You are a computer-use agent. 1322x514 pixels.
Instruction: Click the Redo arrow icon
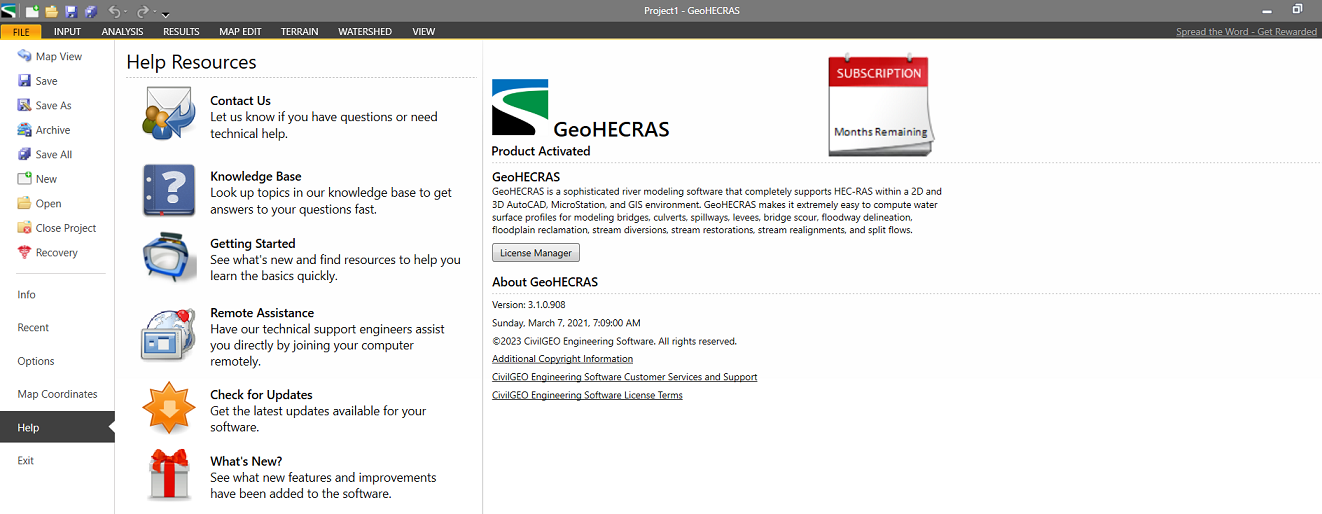click(x=143, y=11)
